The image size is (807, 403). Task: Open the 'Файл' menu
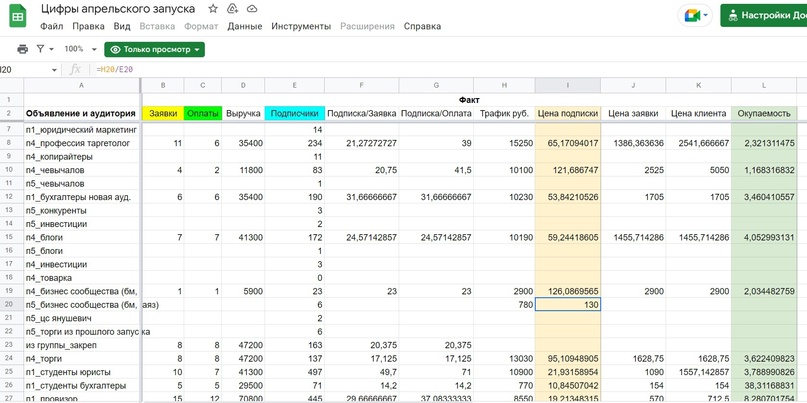point(52,27)
